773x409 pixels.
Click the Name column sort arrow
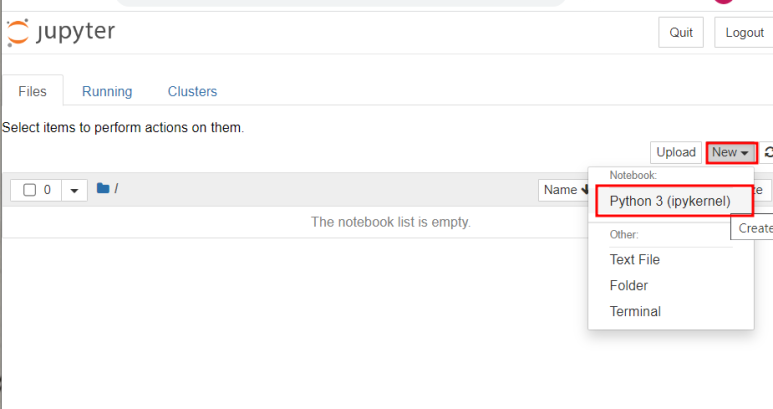point(585,190)
